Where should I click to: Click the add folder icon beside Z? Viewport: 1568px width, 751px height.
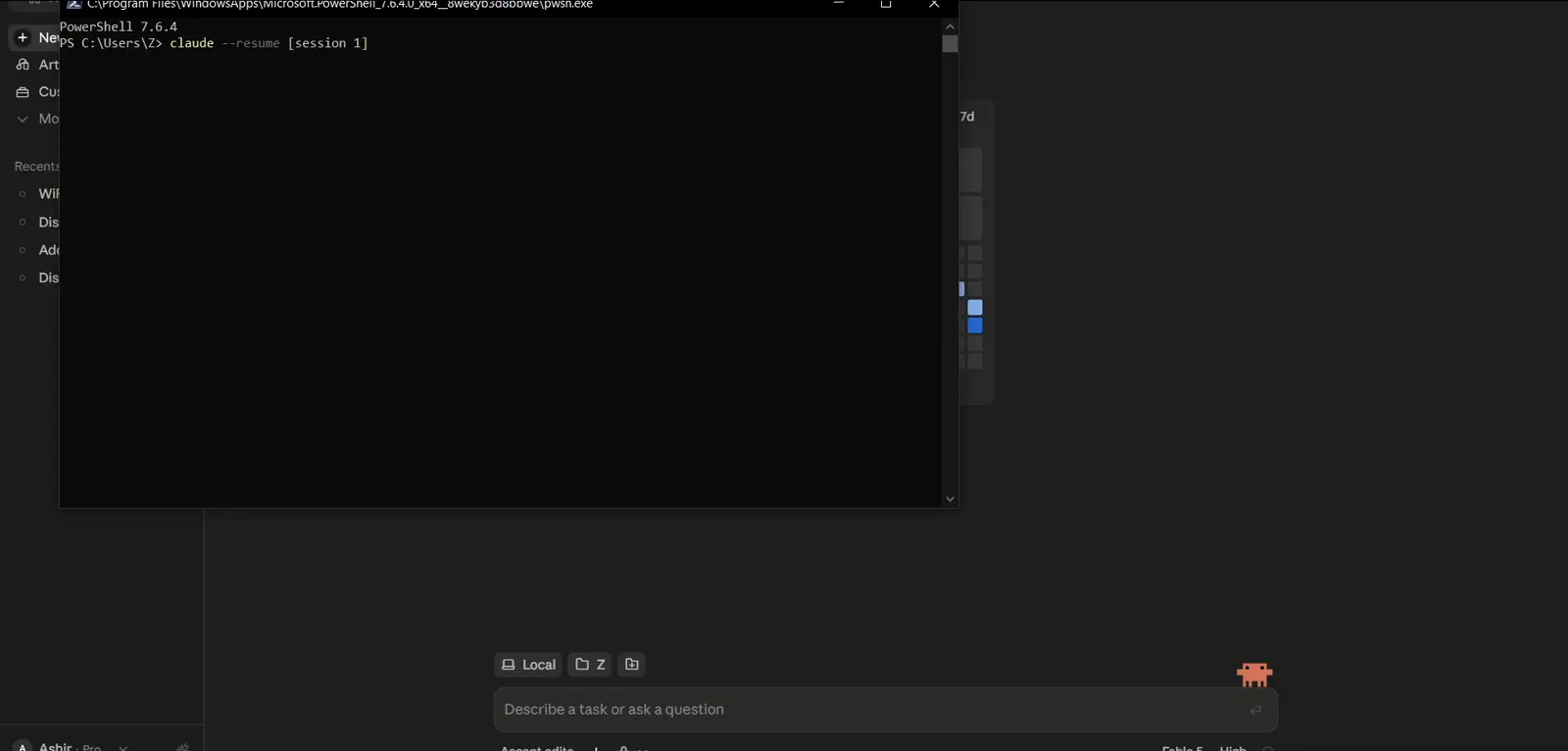coord(632,665)
